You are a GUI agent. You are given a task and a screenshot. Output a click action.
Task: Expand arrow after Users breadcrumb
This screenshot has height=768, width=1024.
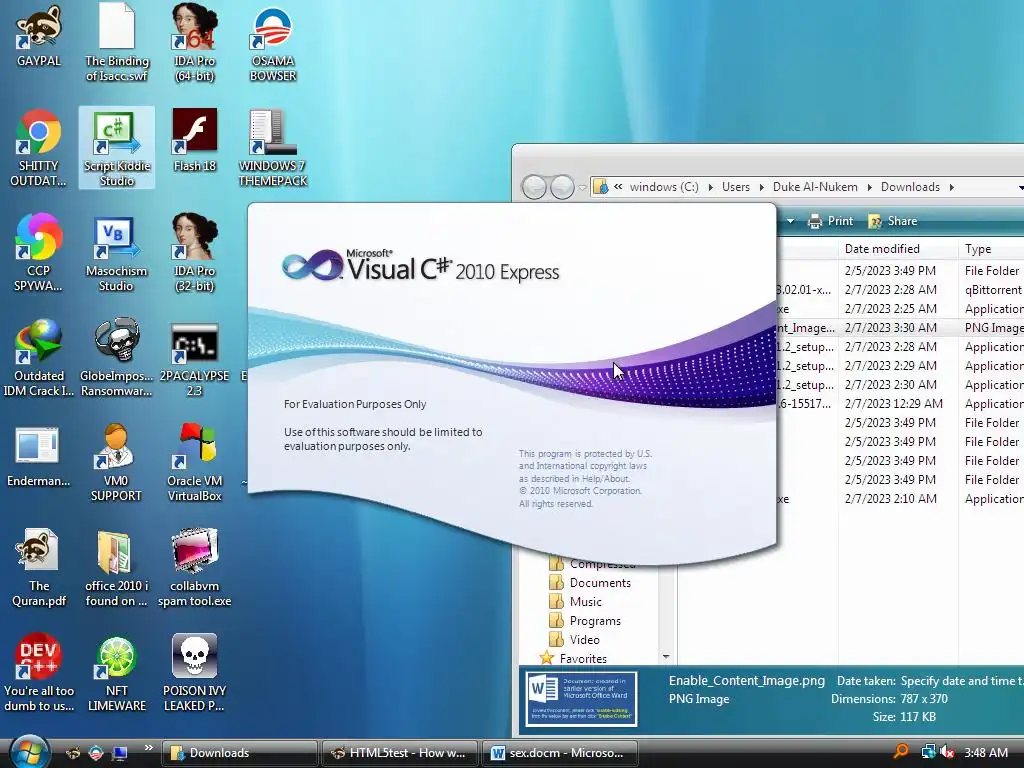[x=761, y=187]
